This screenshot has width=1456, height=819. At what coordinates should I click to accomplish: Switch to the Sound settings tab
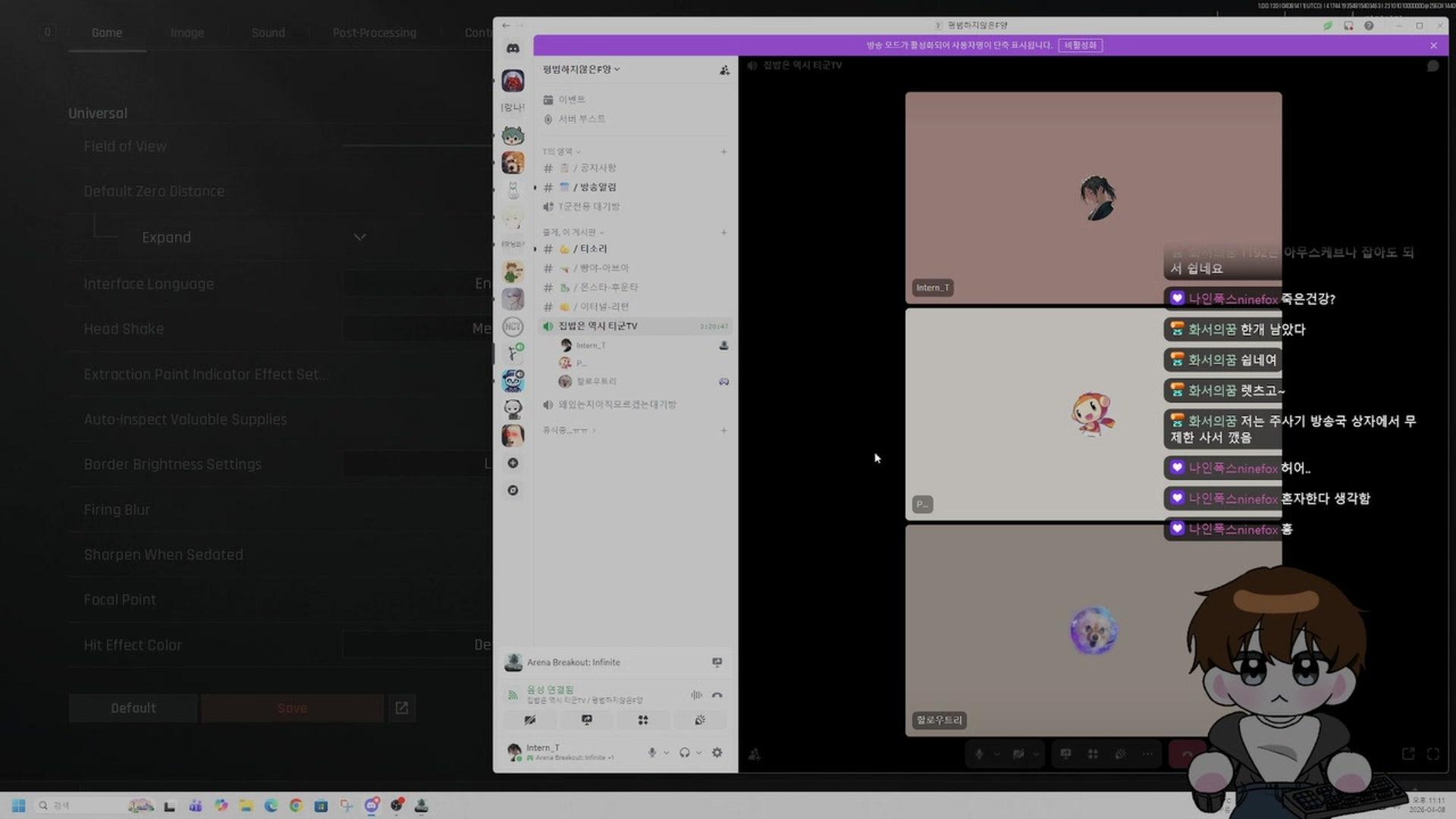pyautogui.click(x=268, y=33)
